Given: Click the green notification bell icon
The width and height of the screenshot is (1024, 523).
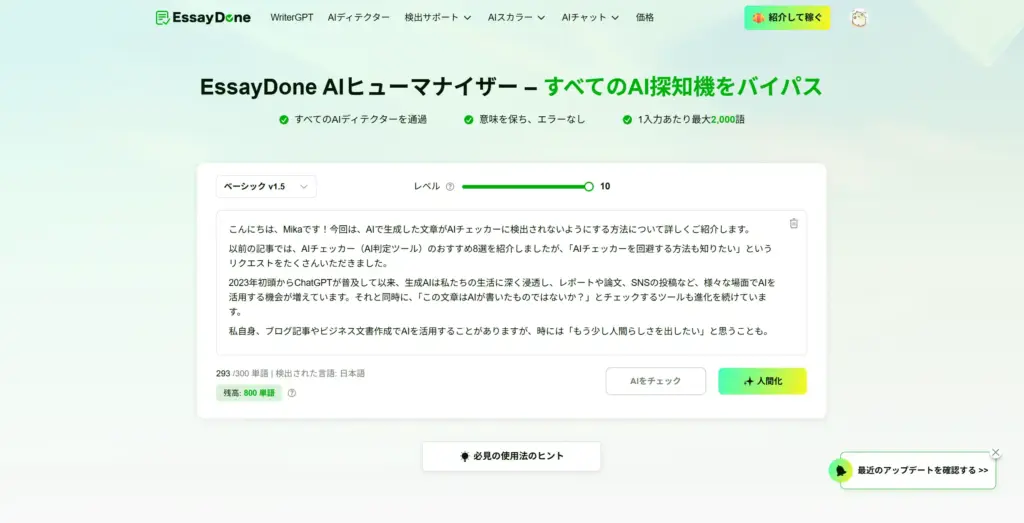Looking at the screenshot, I should pyautogui.click(x=840, y=470).
